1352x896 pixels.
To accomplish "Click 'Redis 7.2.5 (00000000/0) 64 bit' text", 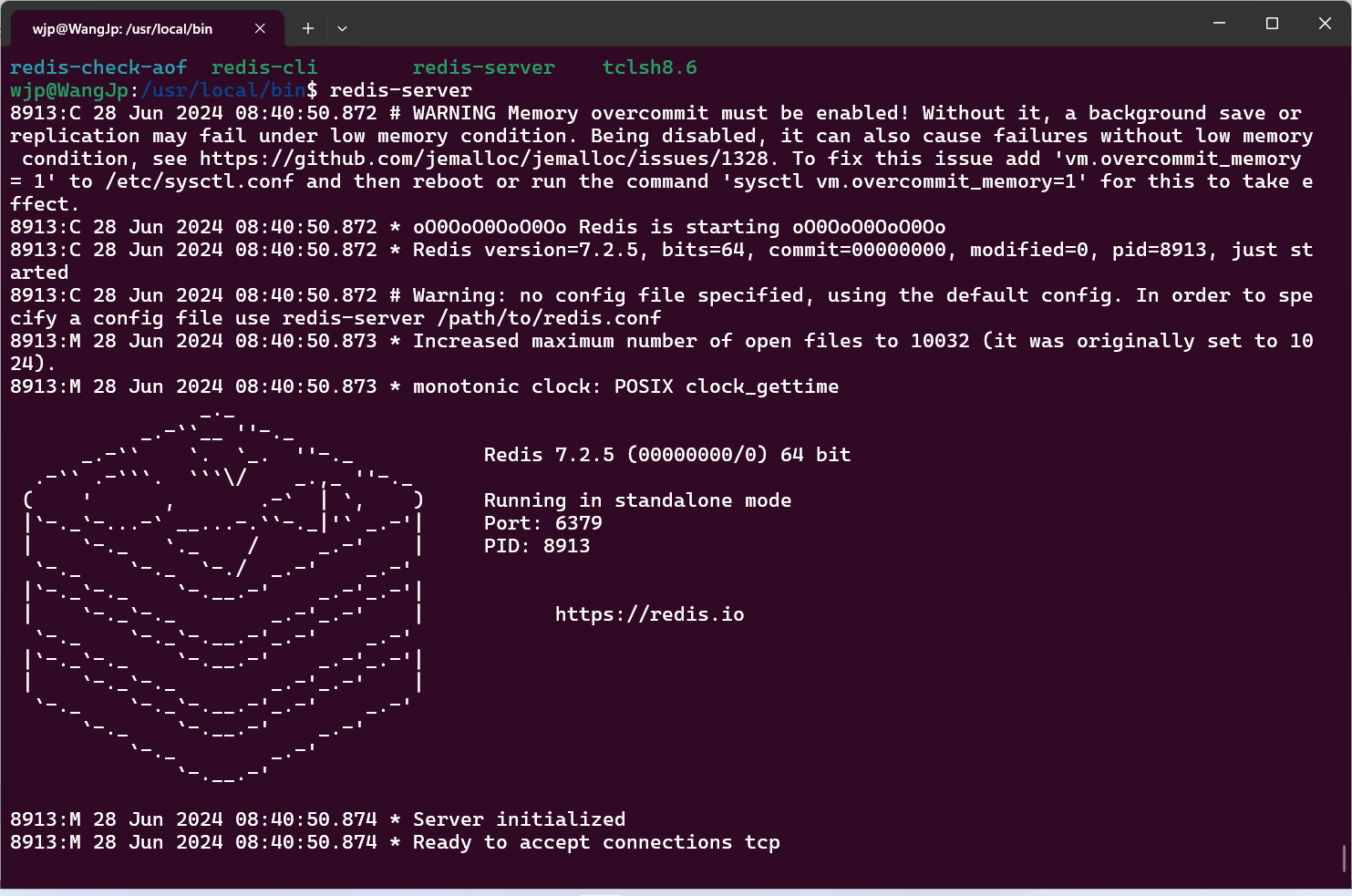I will (667, 455).
